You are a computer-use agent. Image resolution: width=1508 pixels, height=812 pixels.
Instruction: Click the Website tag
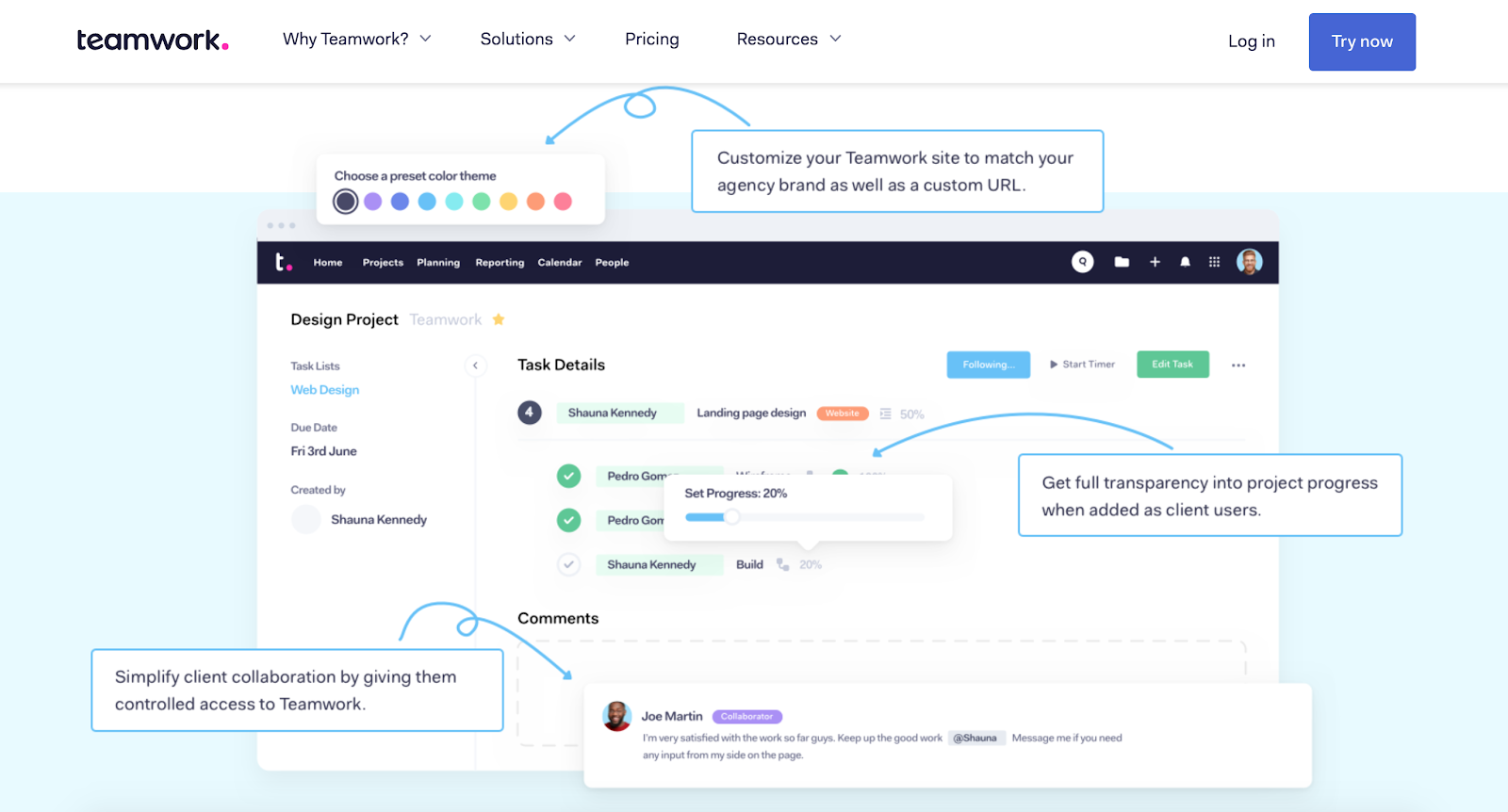tap(843, 414)
